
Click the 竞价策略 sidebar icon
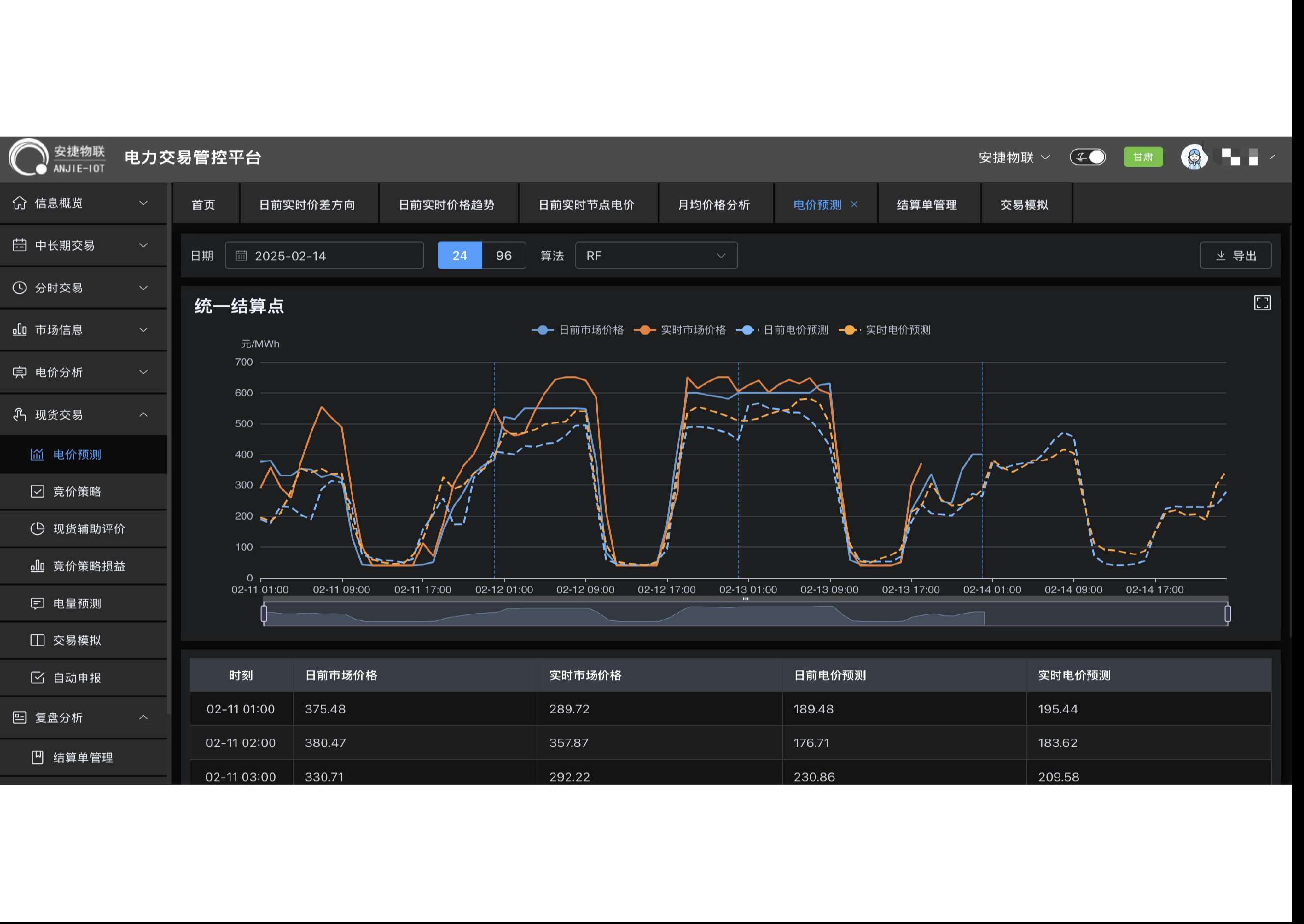tap(38, 491)
